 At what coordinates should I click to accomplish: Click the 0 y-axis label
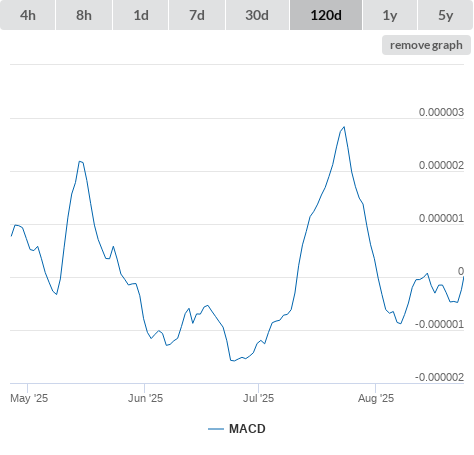461,271
